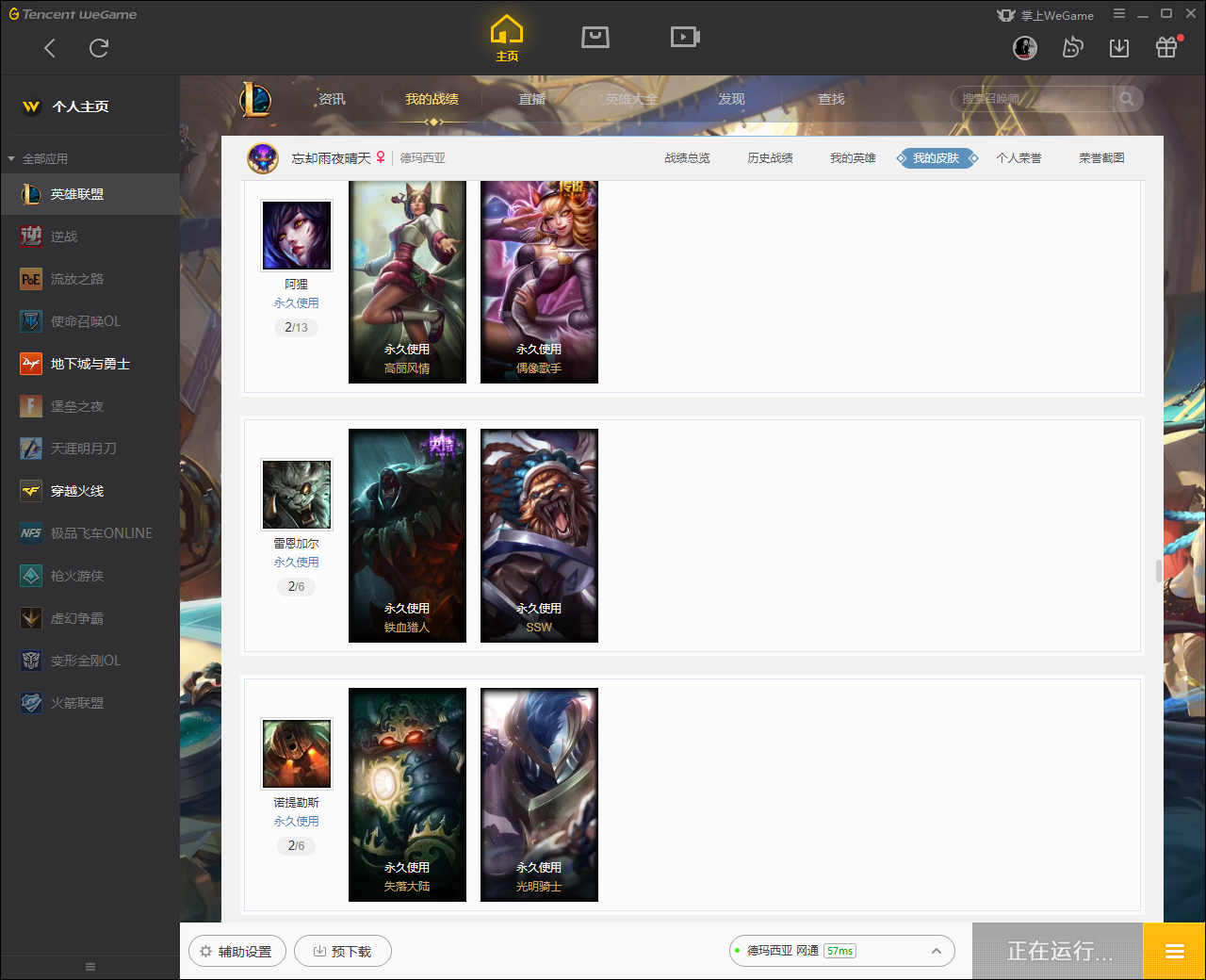Click the user avatar icon
The image size is (1206, 980).
pos(1025,48)
